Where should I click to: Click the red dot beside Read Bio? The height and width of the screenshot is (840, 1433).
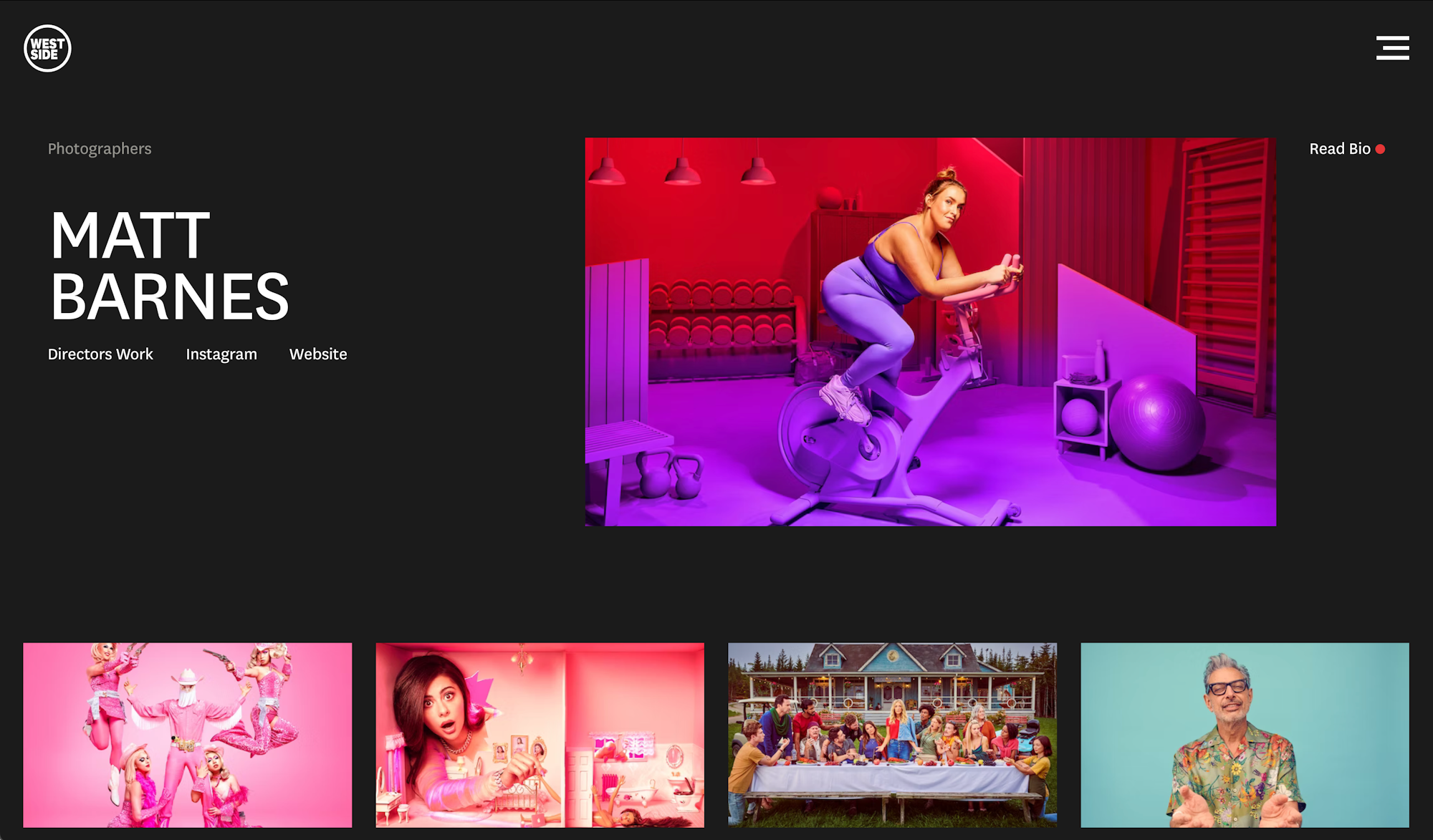(1380, 149)
